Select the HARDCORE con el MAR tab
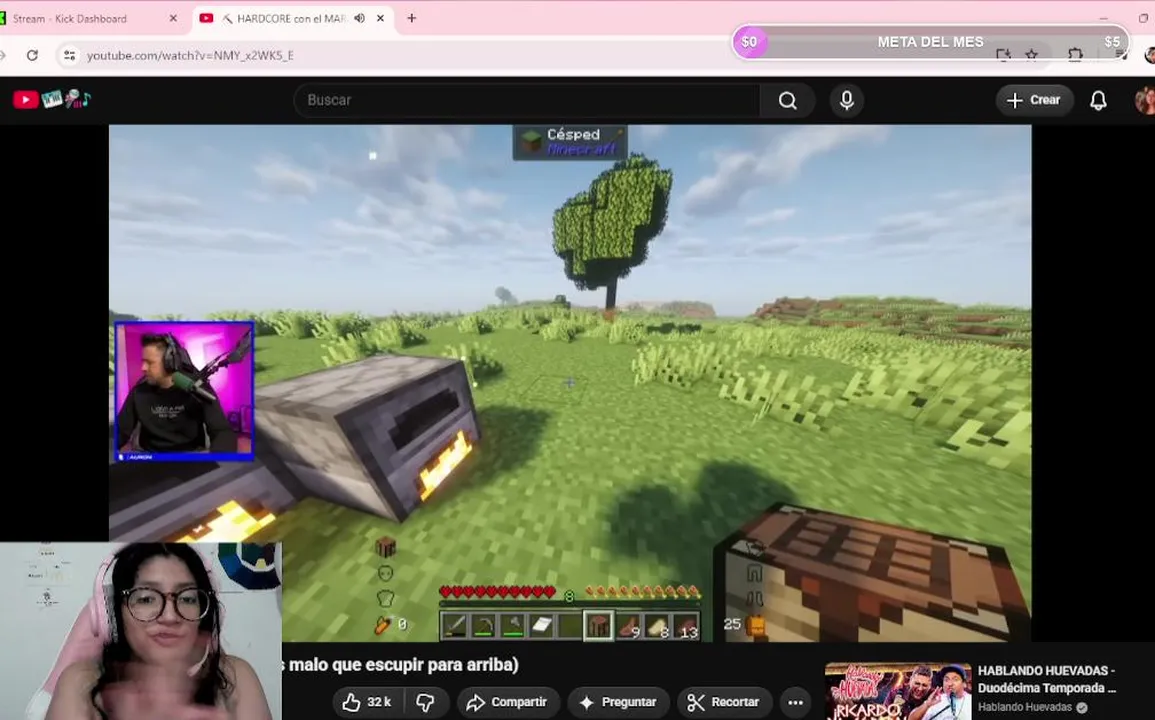The width and height of the screenshot is (1155, 720). click(x=292, y=18)
